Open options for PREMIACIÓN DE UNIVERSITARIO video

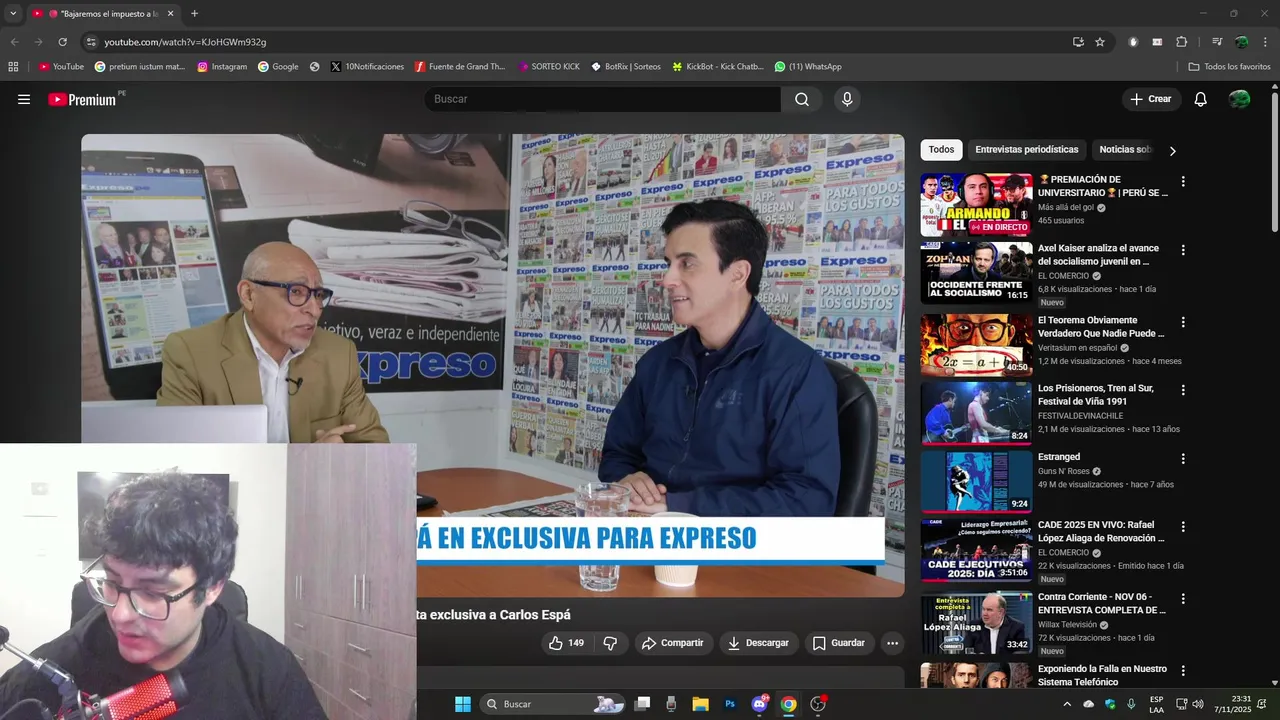coord(1183,182)
